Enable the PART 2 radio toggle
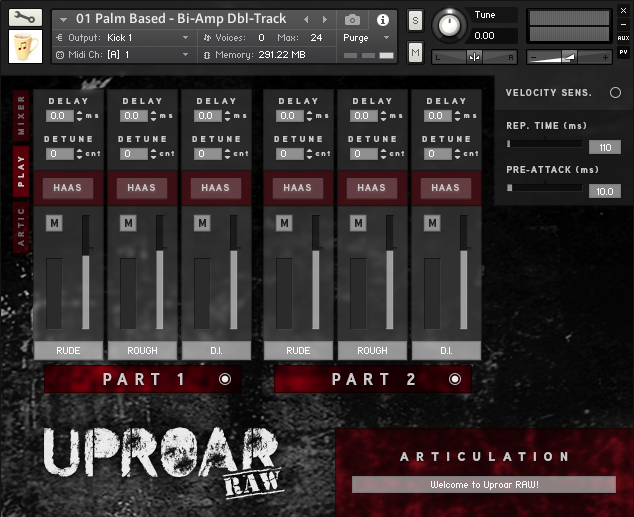 tap(454, 379)
